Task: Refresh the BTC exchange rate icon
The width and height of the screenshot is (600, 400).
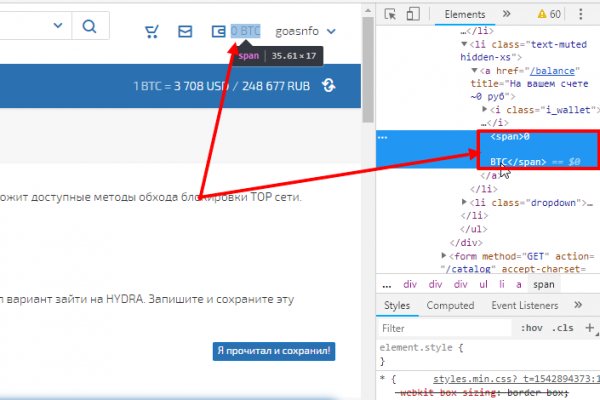Action: click(x=328, y=87)
